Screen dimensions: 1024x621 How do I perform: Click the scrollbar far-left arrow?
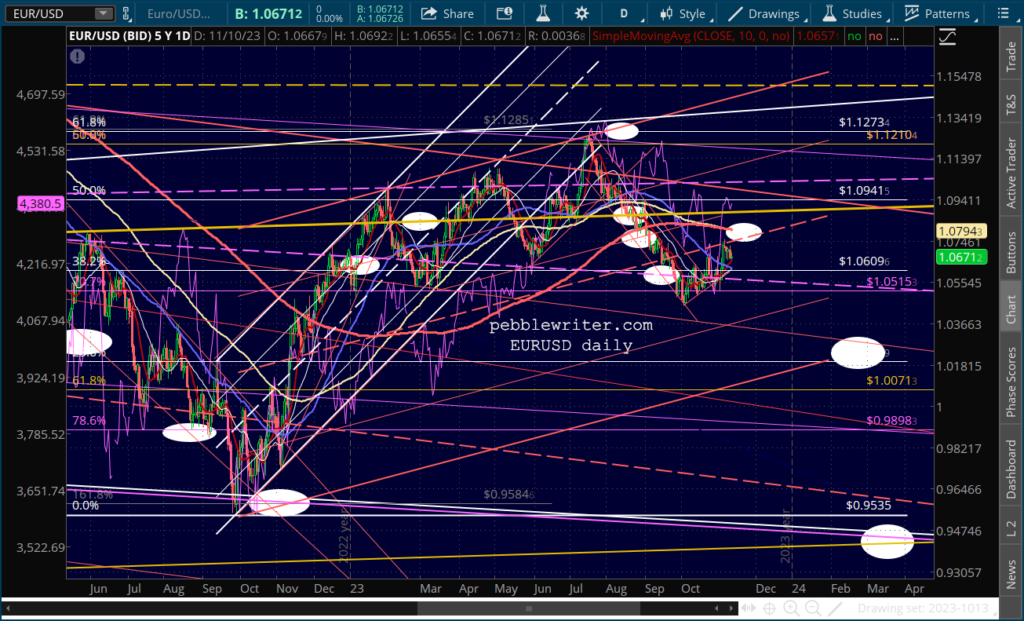(8, 609)
